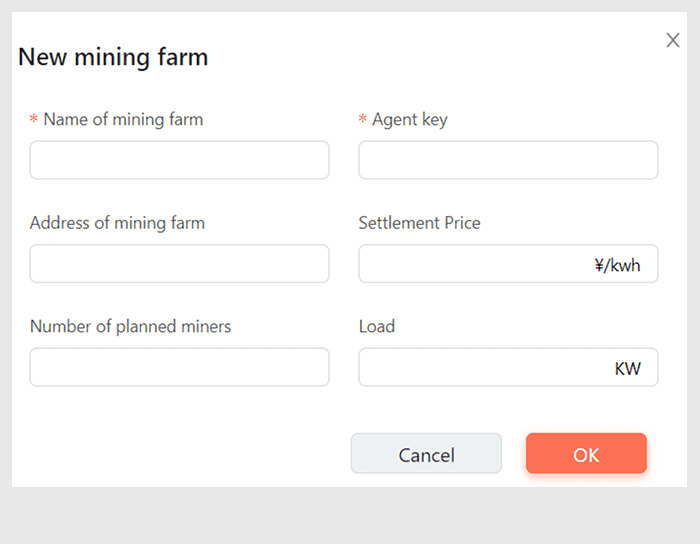The height and width of the screenshot is (544, 700).
Task: Focus the Load input field
Action: tap(480, 367)
